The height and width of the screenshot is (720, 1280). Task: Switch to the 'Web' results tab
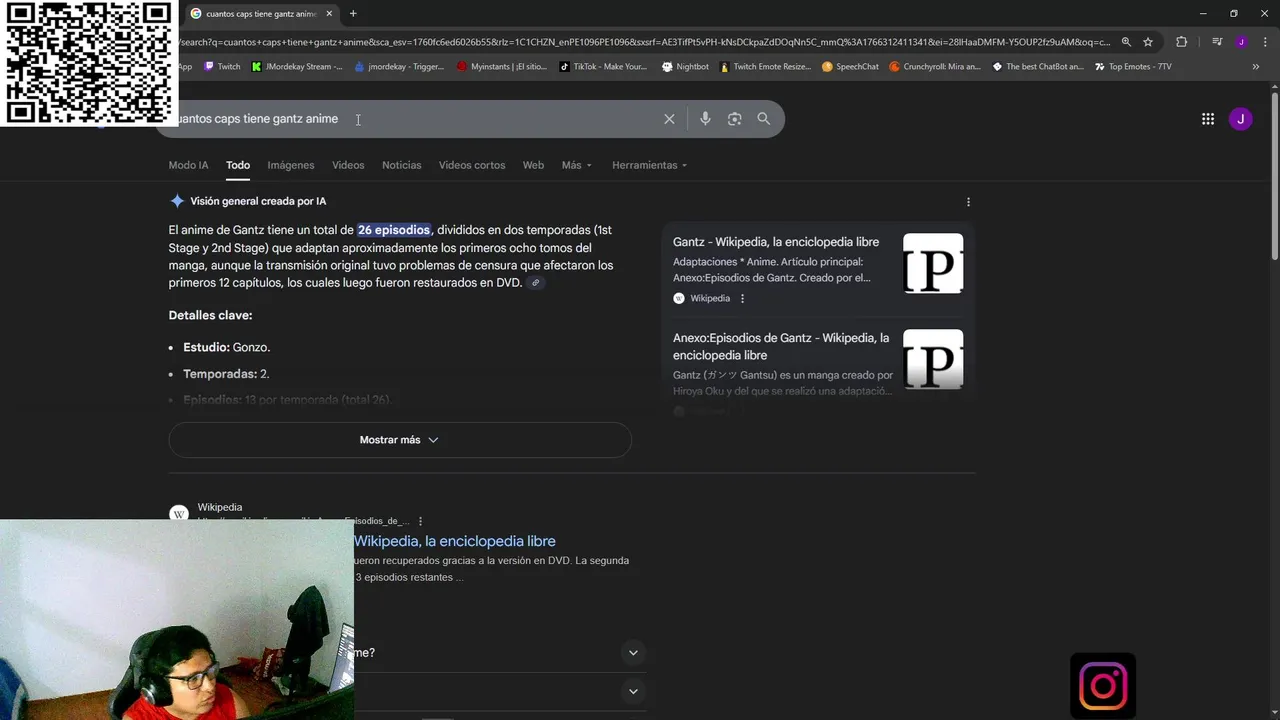click(x=533, y=165)
